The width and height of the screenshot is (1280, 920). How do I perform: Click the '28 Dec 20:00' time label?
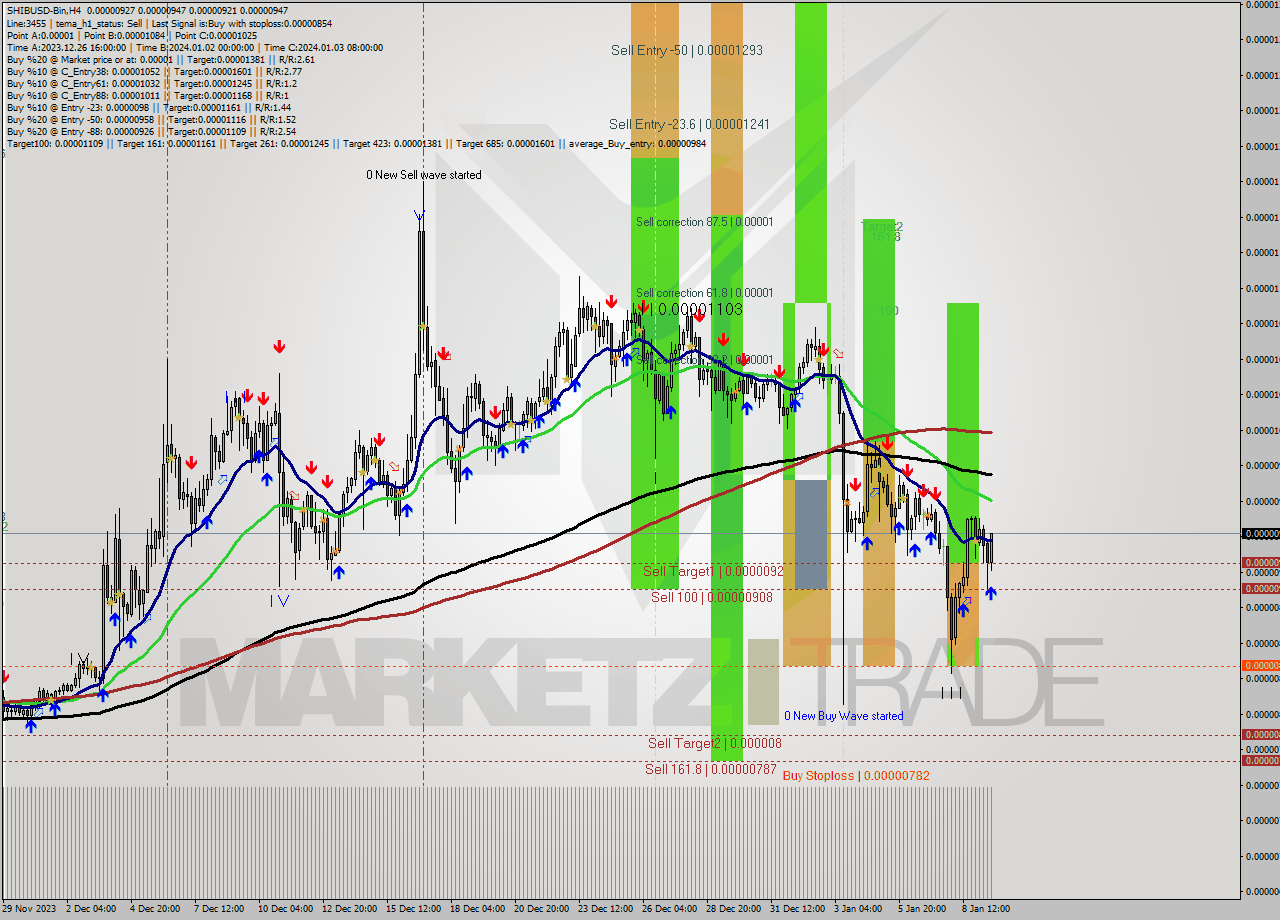[x=733, y=909]
